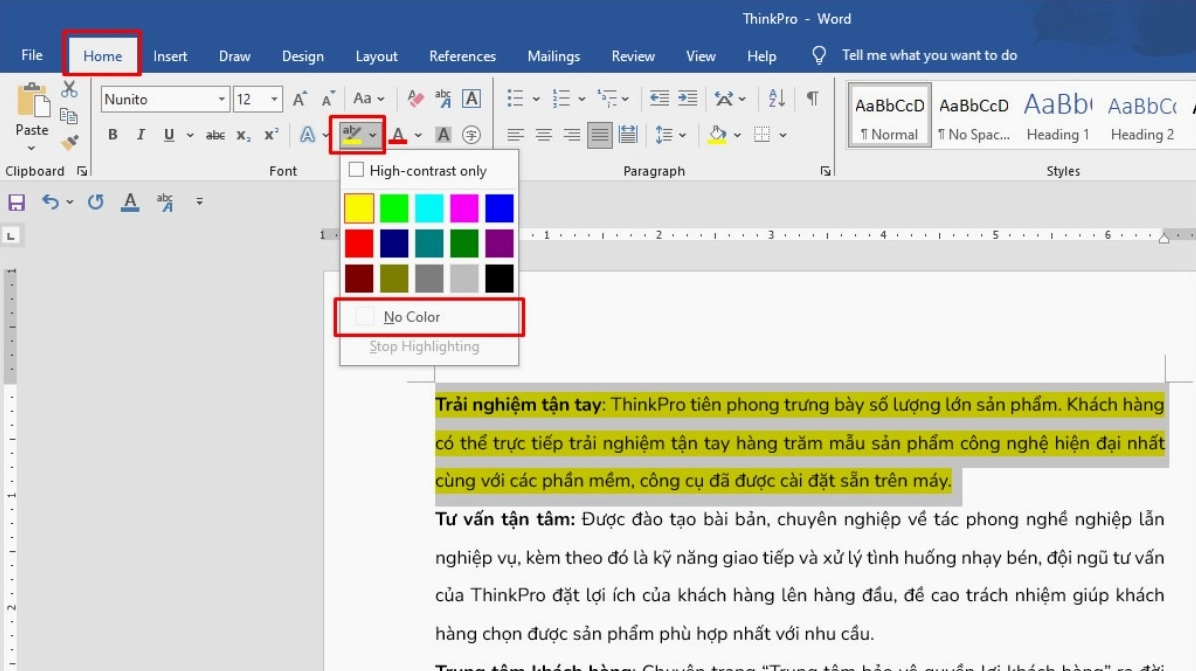Click the enclose characters icon
The height and width of the screenshot is (671, 1196).
coord(471,135)
